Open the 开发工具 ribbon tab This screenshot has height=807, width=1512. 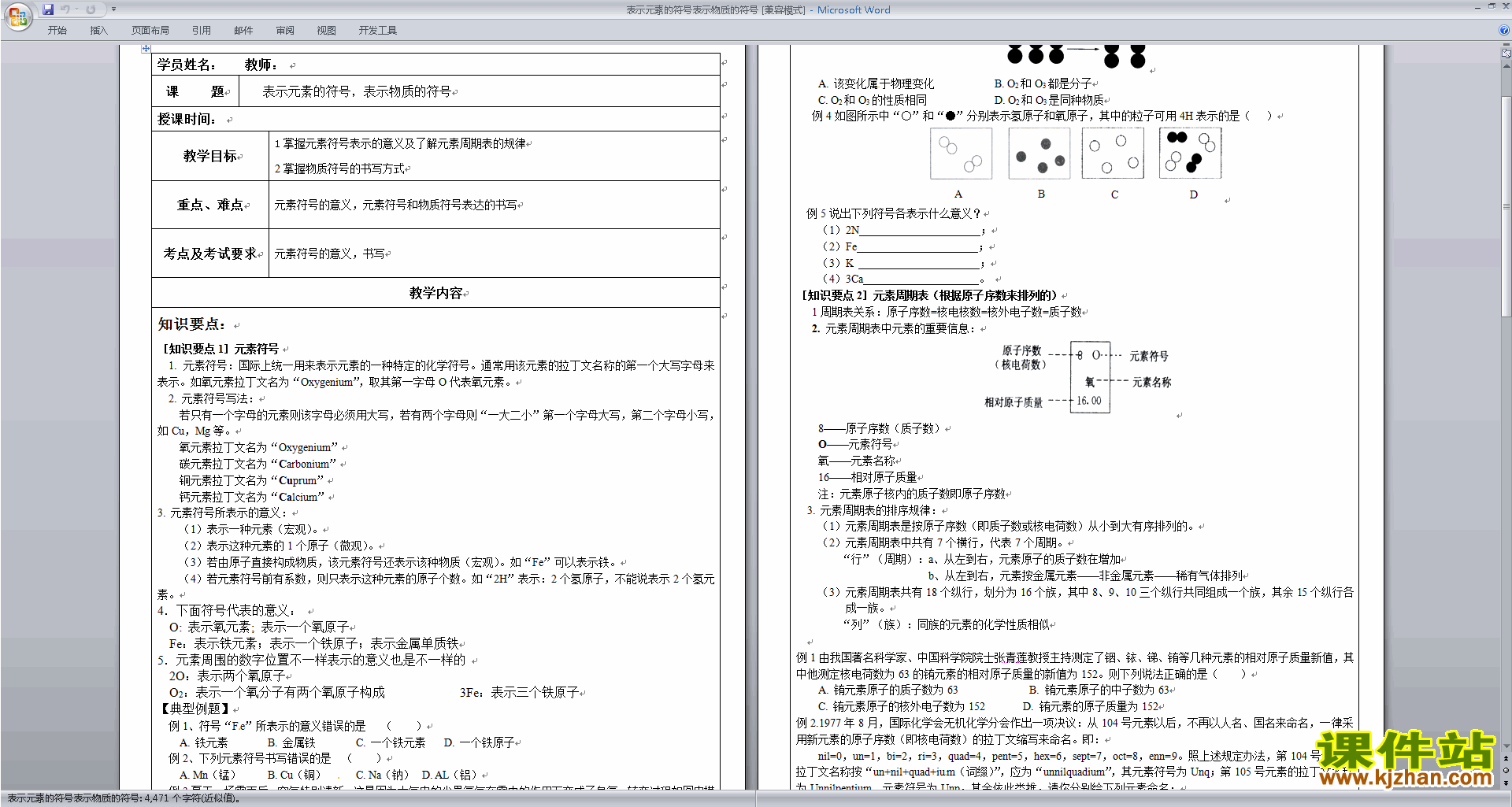tap(377, 30)
